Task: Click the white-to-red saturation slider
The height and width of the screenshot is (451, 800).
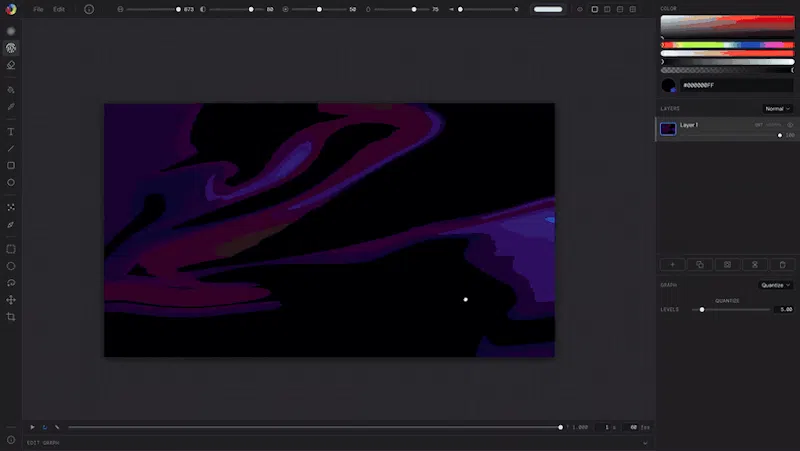Action: (727, 53)
